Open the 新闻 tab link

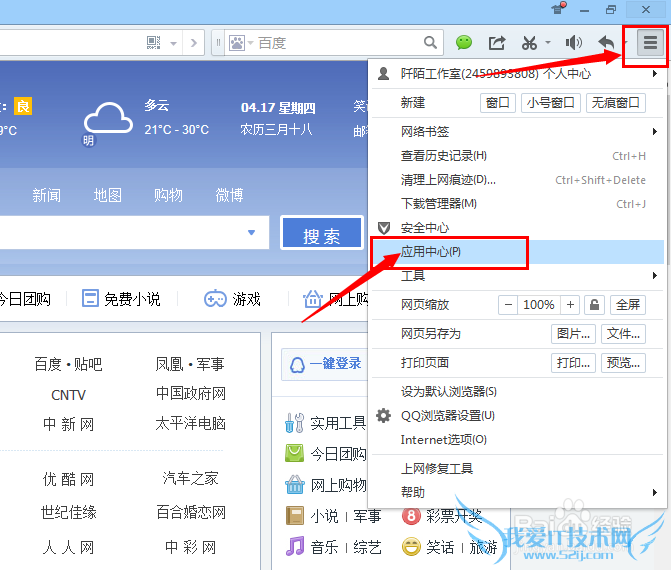pyautogui.click(x=46, y=195)
